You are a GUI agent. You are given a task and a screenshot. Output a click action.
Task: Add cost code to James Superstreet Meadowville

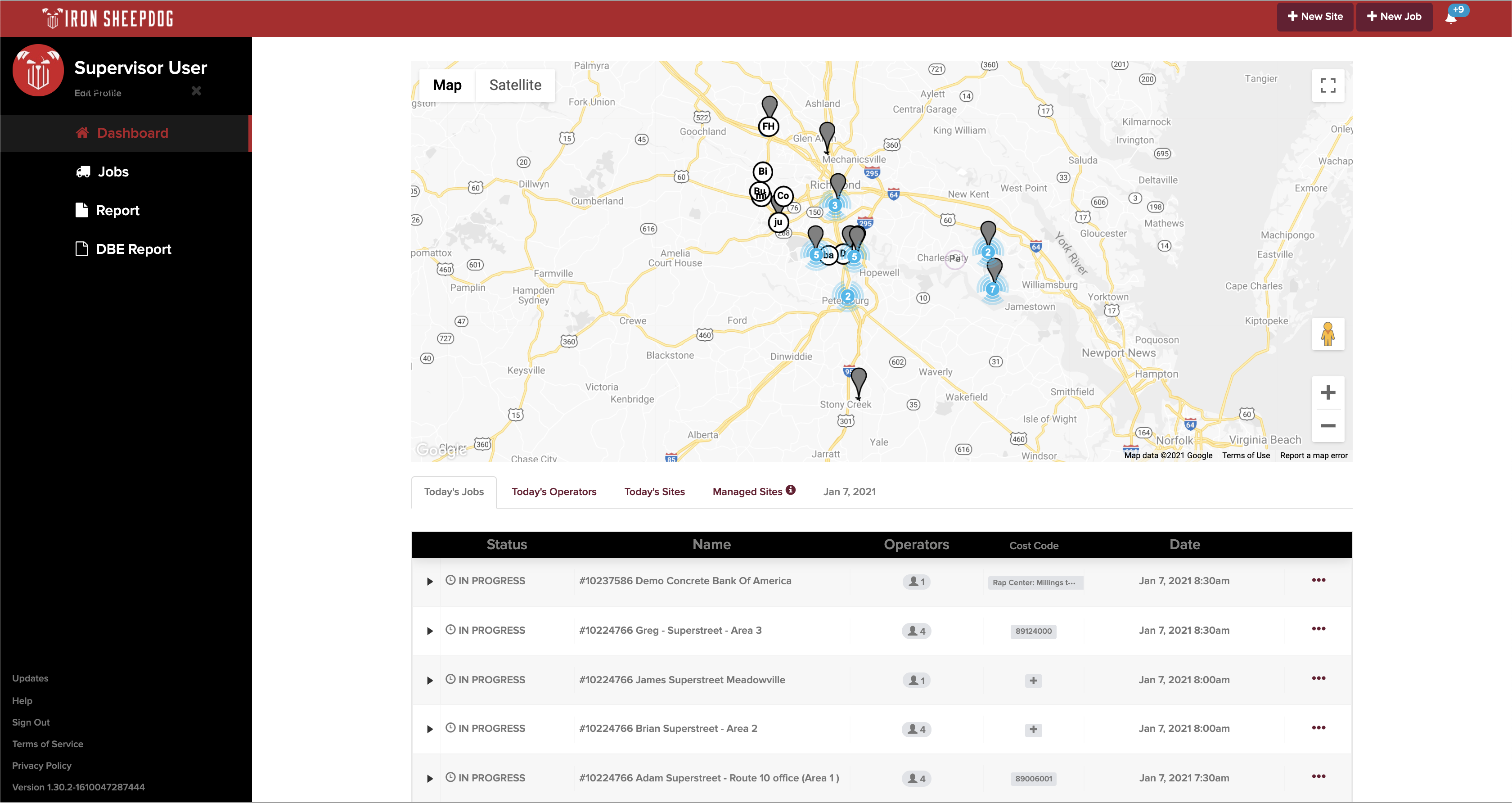click(1033, 680)
